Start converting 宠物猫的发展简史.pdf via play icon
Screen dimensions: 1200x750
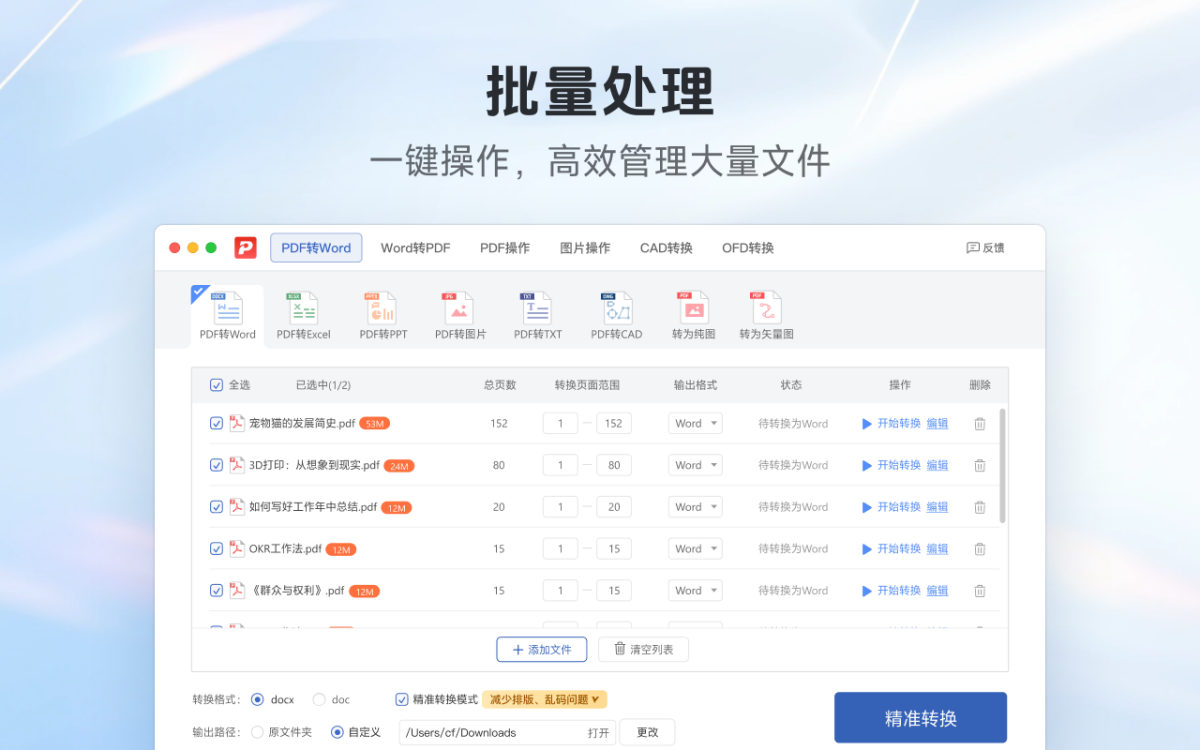coord(867,424)
